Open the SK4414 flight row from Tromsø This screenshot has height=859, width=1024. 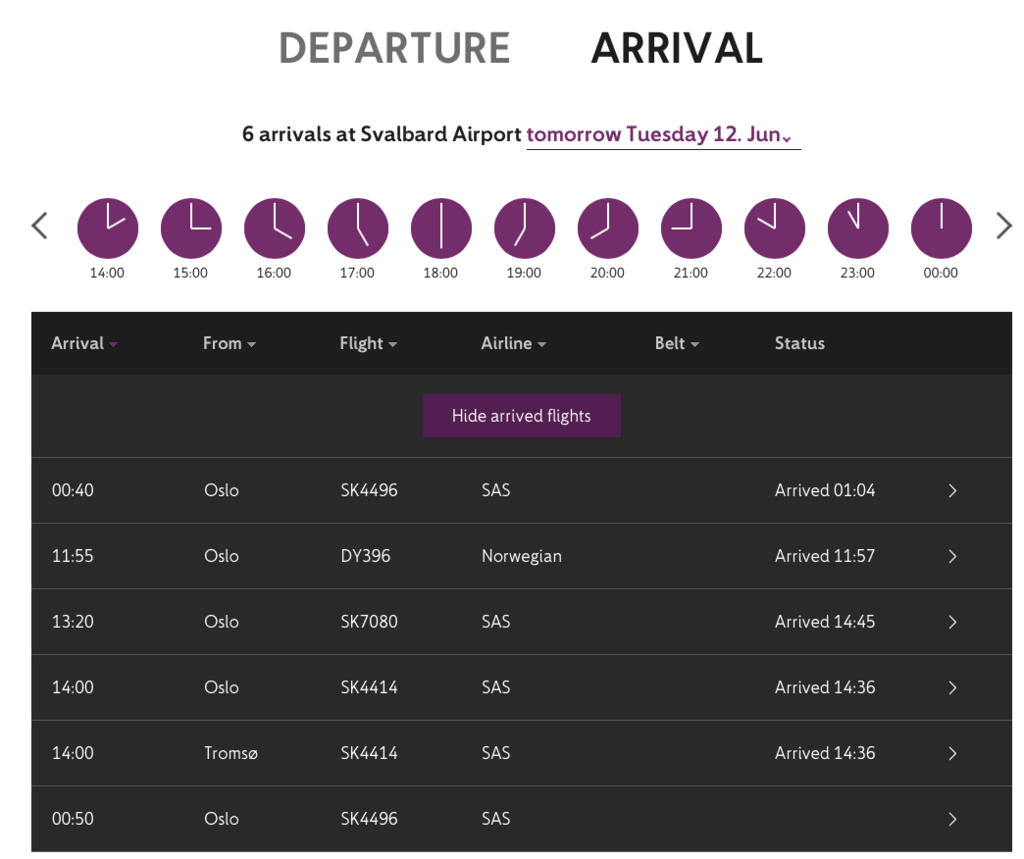click(952, 753)
